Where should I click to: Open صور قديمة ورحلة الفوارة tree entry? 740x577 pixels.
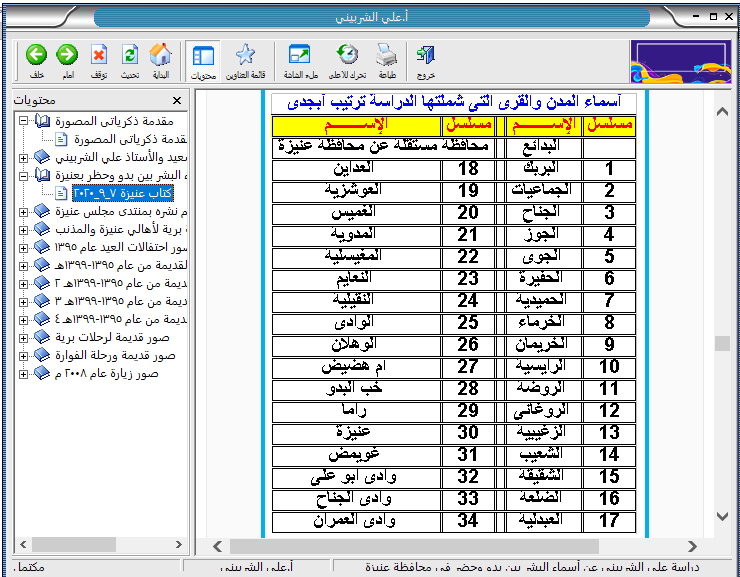115,356
